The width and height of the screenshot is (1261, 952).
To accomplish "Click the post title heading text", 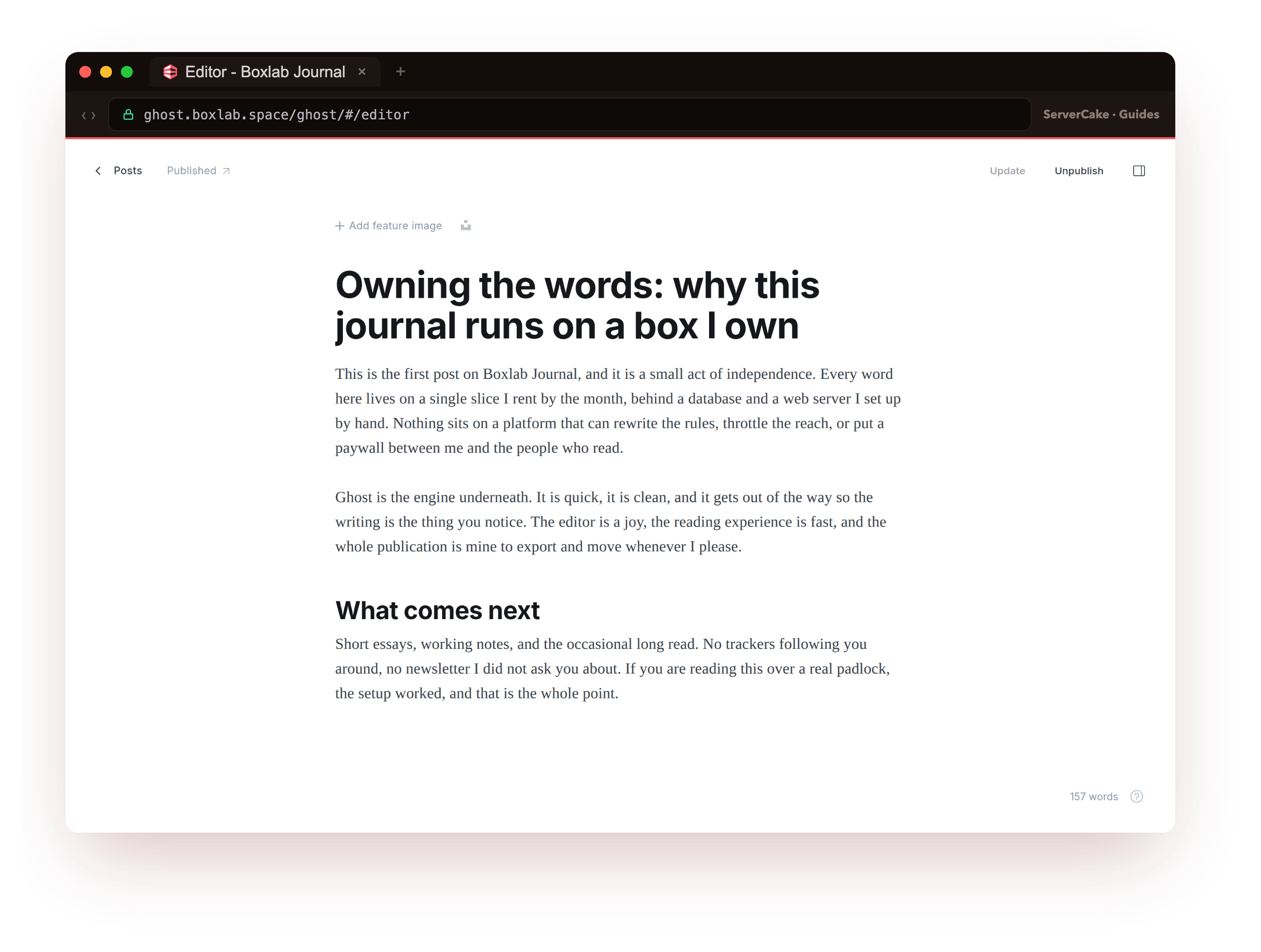I will pos(577,306).
